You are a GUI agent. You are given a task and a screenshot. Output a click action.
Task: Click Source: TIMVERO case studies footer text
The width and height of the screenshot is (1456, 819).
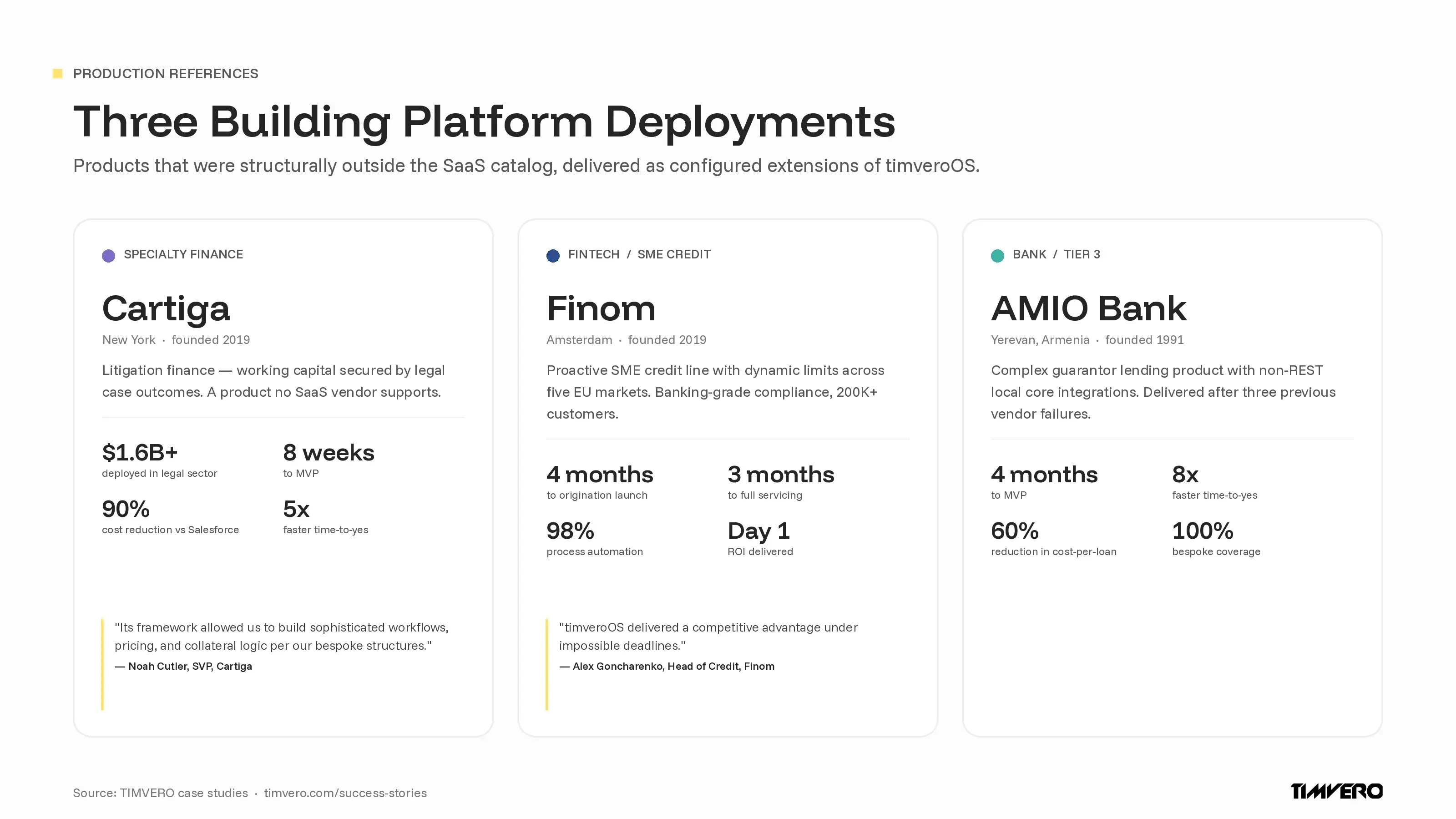click(x=161, y=793)
